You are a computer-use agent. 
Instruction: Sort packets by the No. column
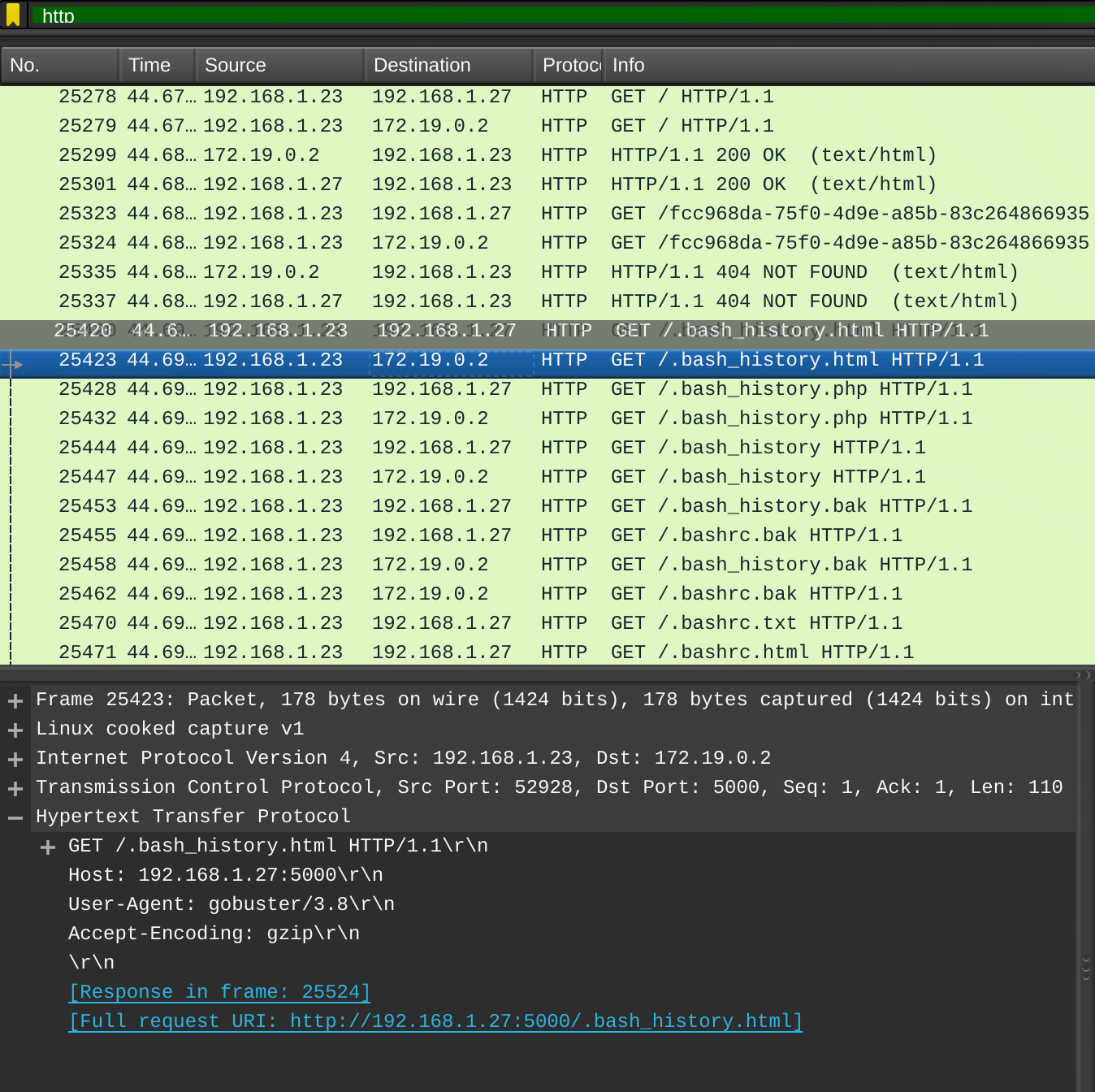(x=58, y=65)
